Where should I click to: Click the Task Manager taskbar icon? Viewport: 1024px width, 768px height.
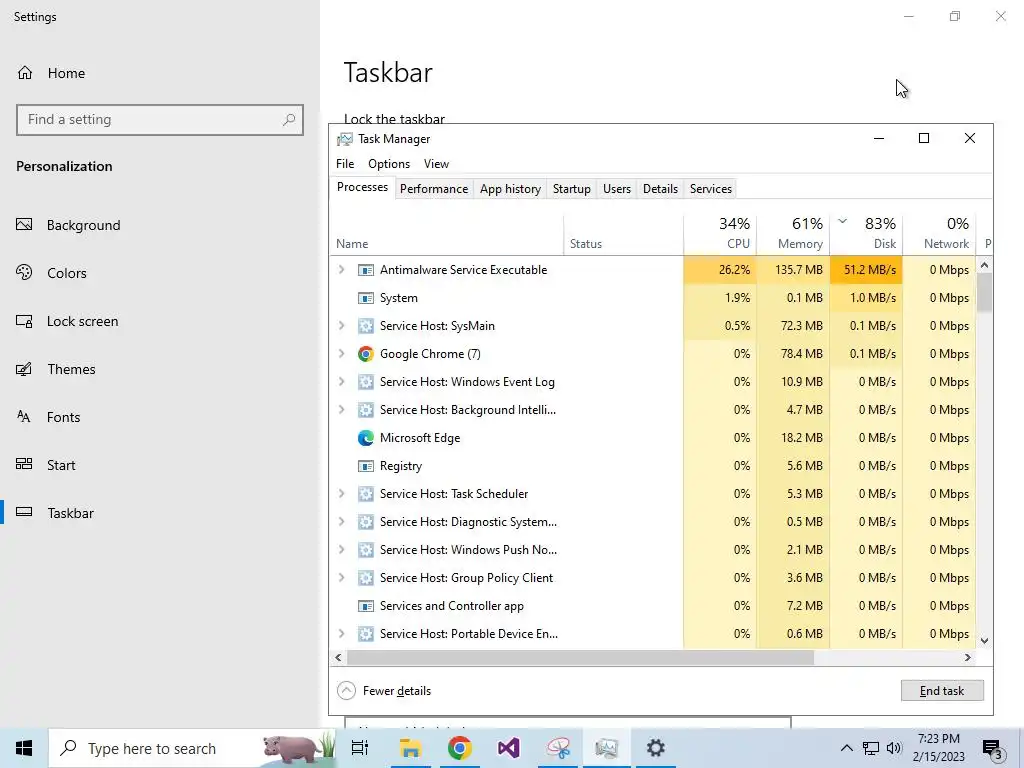tap(607, 748)
